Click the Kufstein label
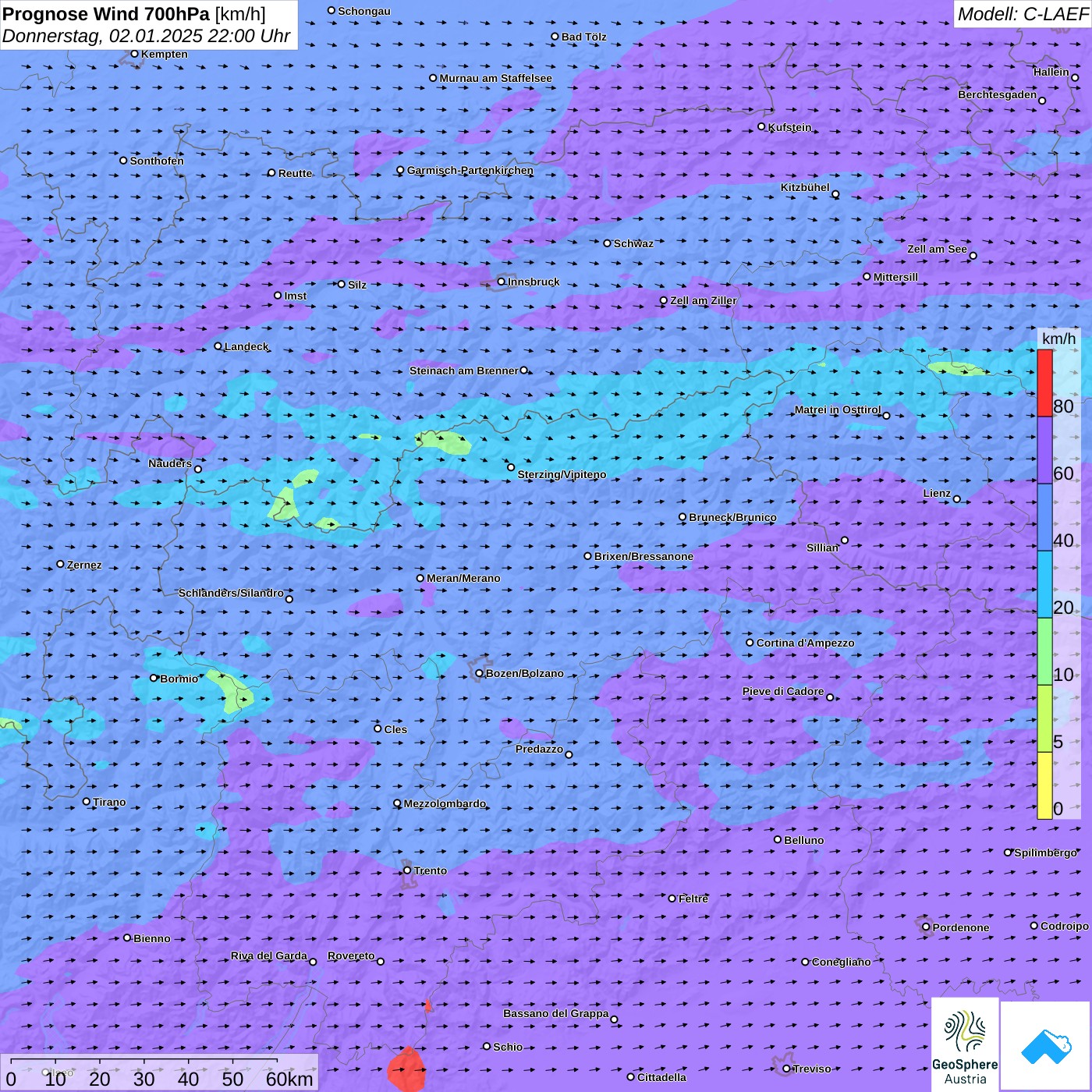Viewport: 1092px width, 1092px height. [789, 127]
